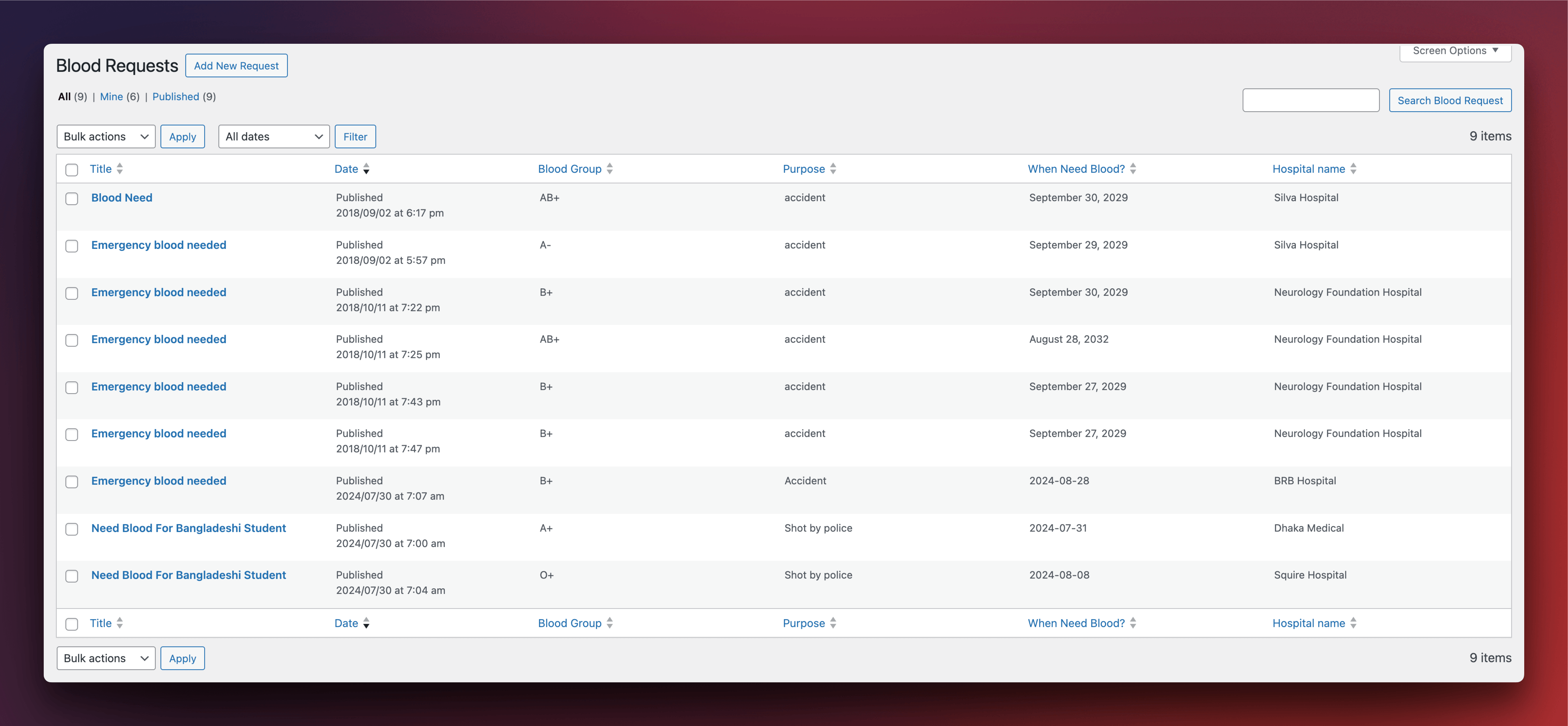1568x726 pixels.
Task: Click sort arrows beside top Purpose header
Action: 833,168
